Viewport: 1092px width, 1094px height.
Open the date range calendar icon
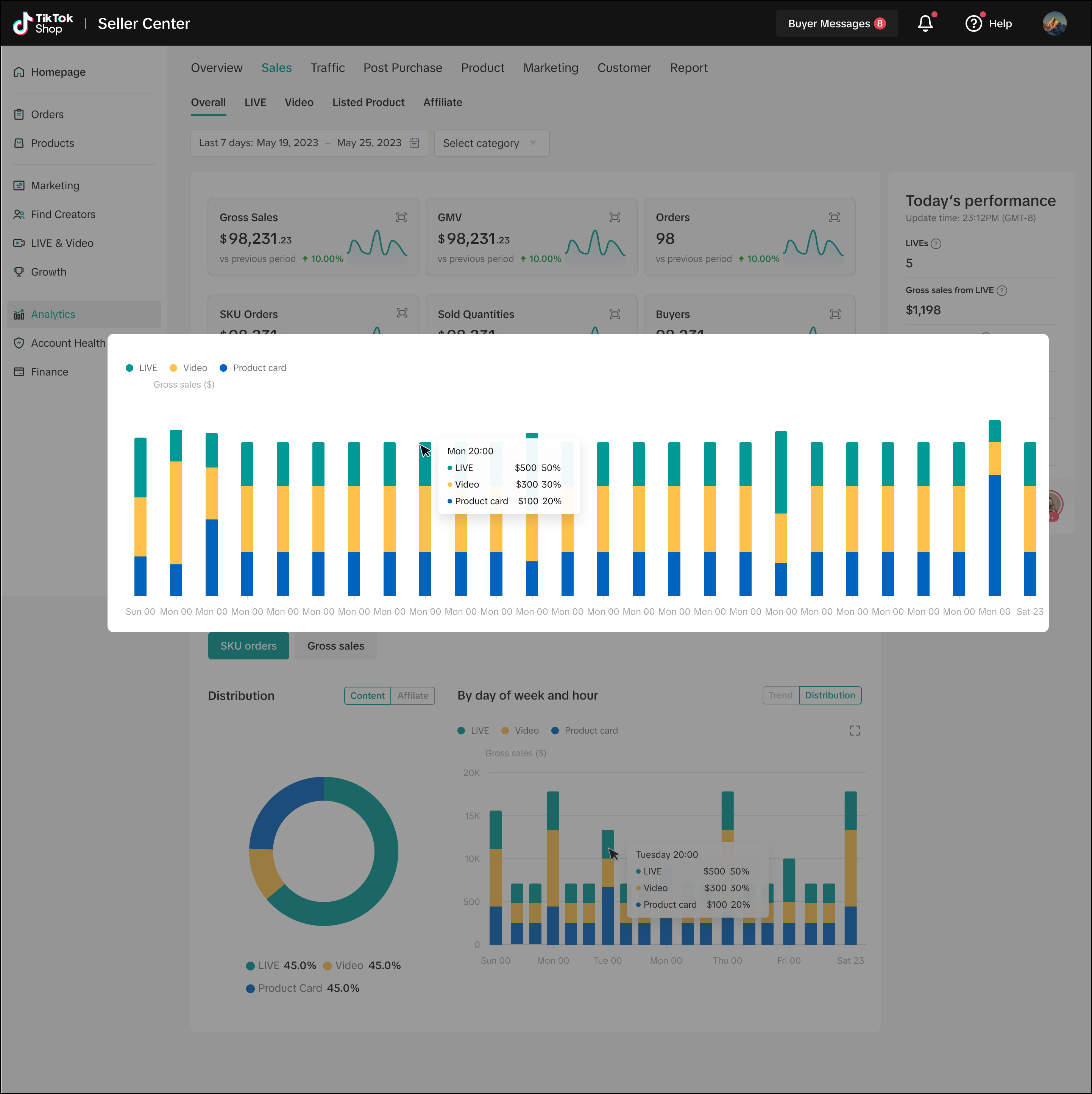(414, 143)
